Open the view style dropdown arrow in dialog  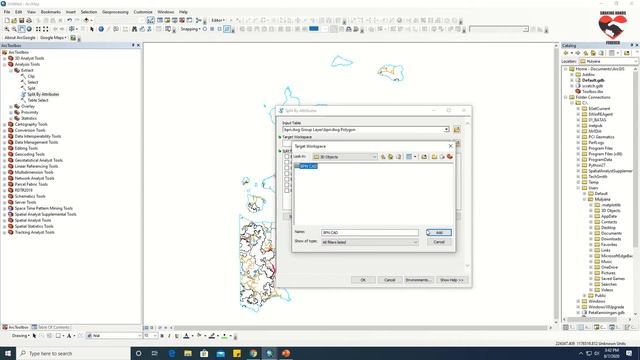[415, 157]
